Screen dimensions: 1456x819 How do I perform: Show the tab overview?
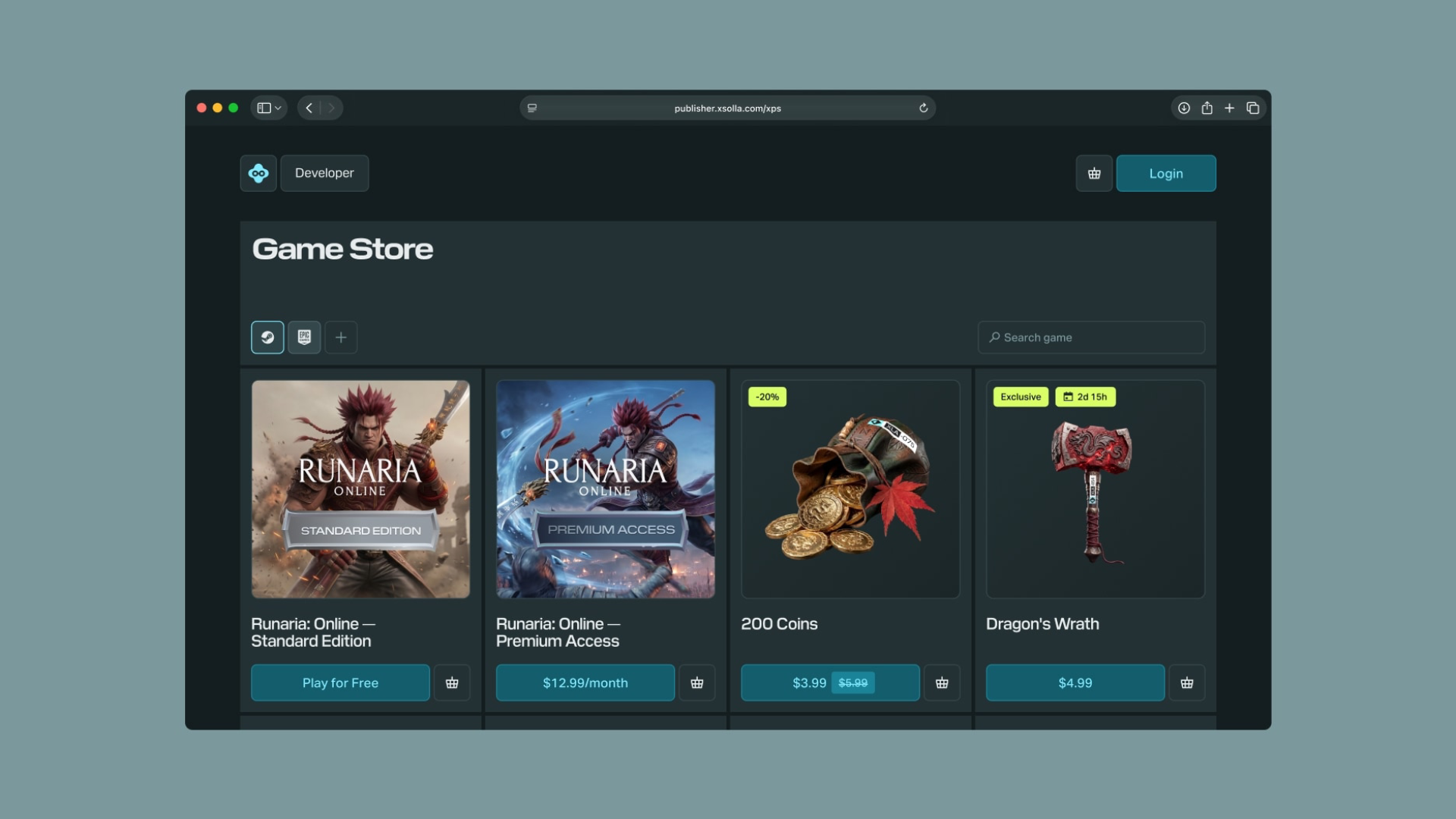tap(1253, 108)
